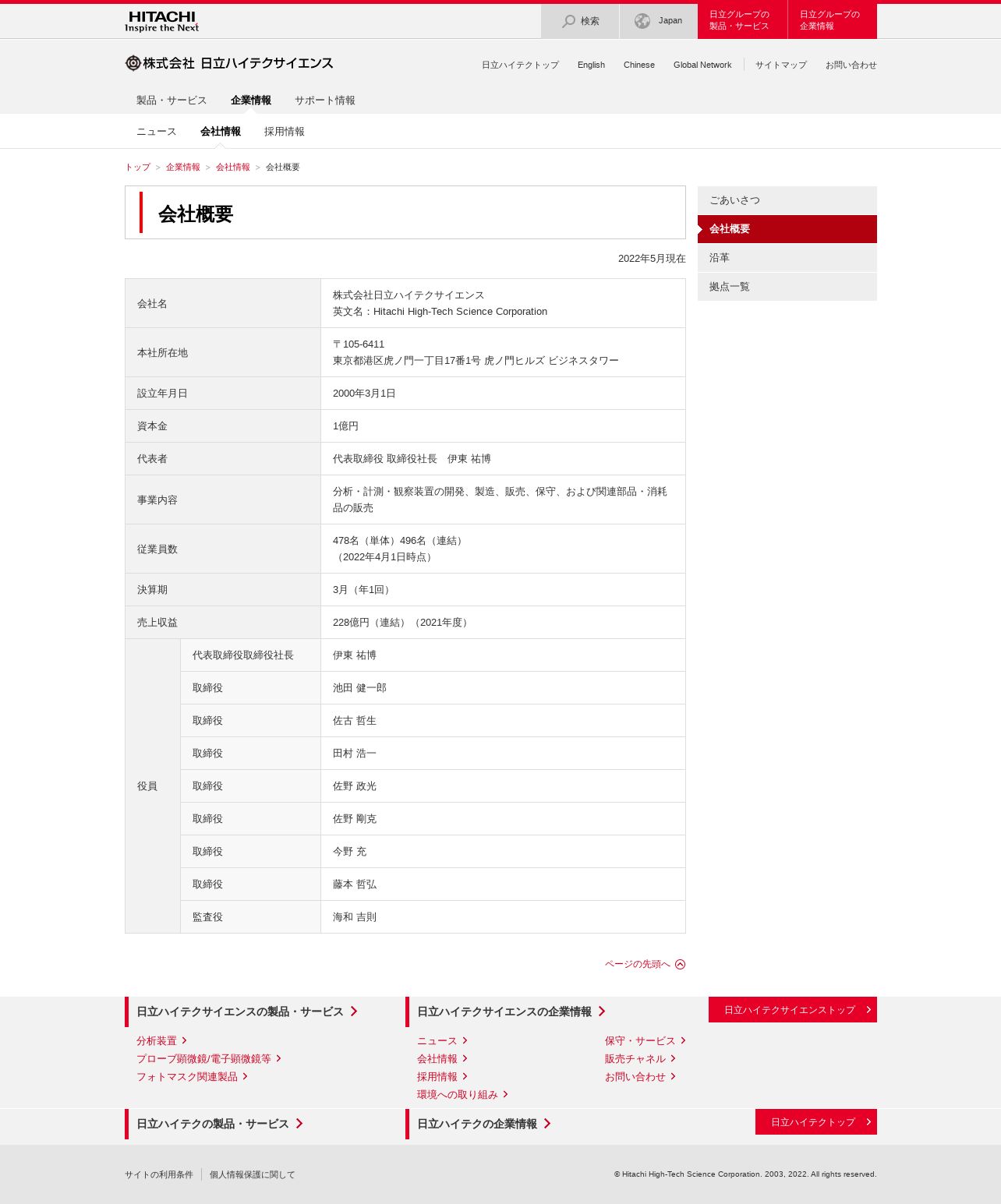Image resolution: width=1001 pixels, height=1204 pixels.
Task: Open 販売チャネル footer link
Action: click(640, 1059)
